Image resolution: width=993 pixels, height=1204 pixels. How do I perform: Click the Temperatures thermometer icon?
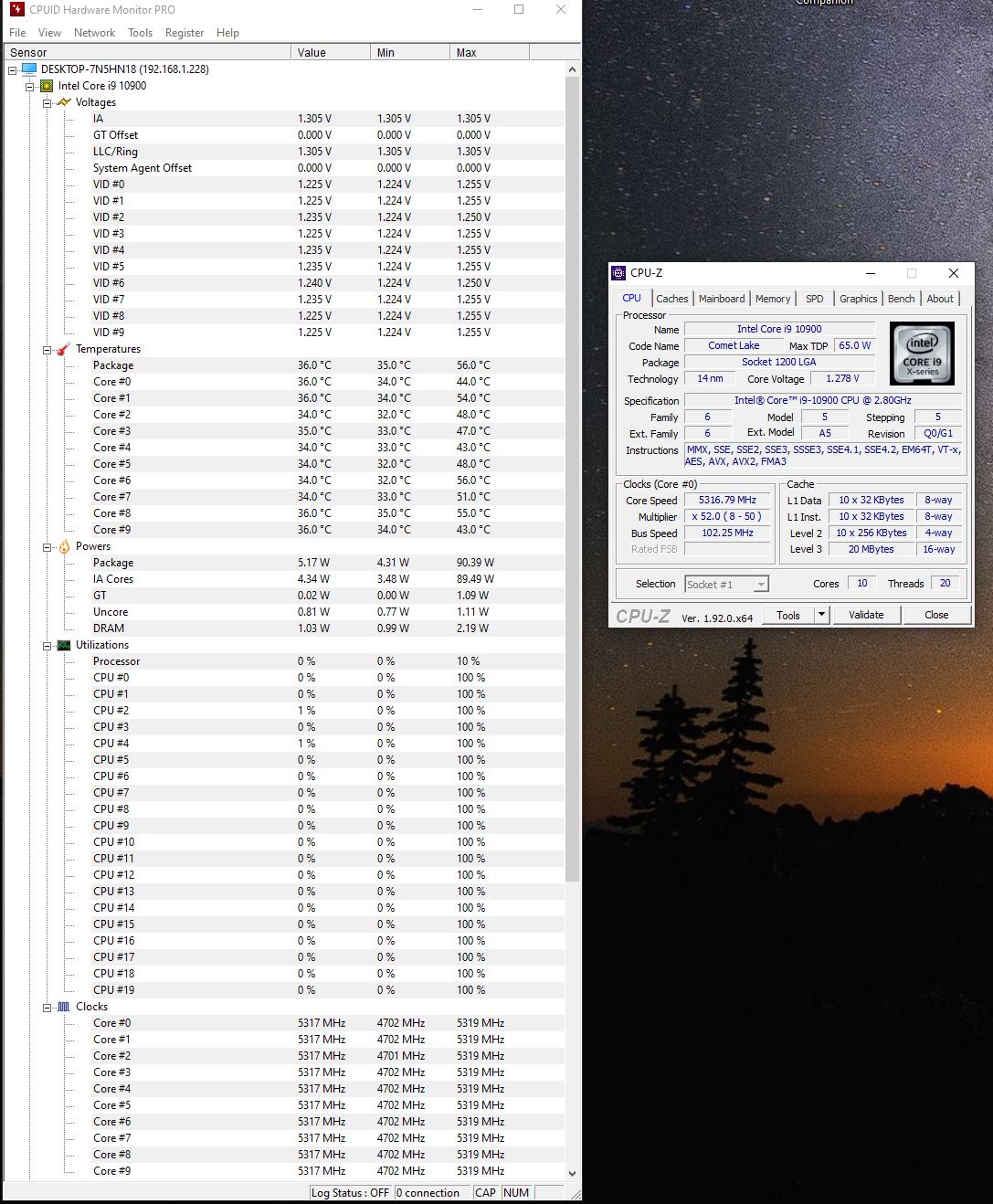point(63,349)
